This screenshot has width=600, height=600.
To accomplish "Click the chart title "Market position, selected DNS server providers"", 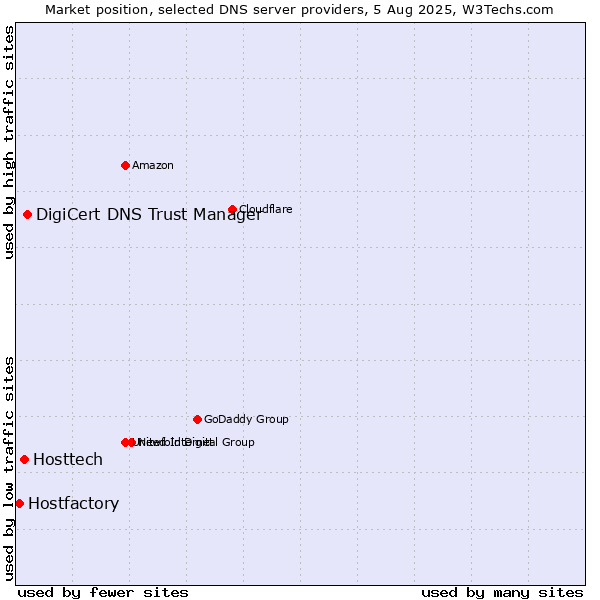I will point(205,10).
